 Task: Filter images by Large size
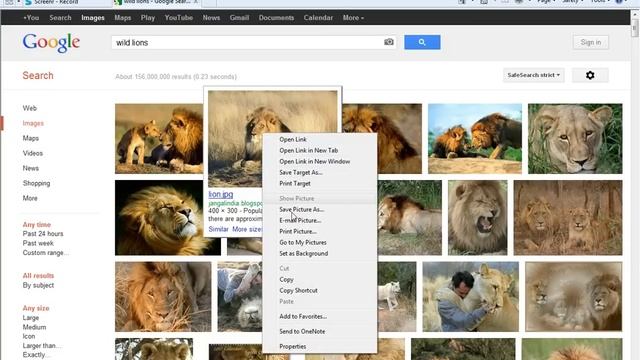[x=31, y=318]
